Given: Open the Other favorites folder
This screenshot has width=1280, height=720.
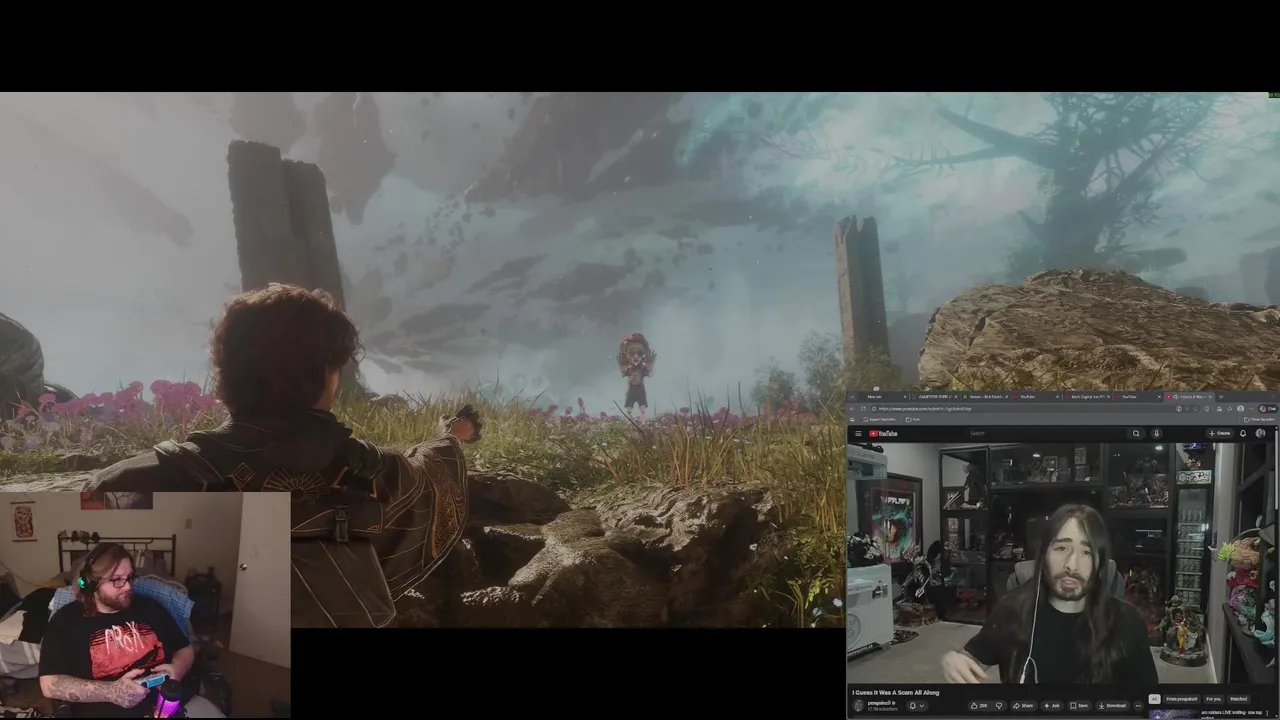Looking at the screenshot, I should tap(1260, 419).
